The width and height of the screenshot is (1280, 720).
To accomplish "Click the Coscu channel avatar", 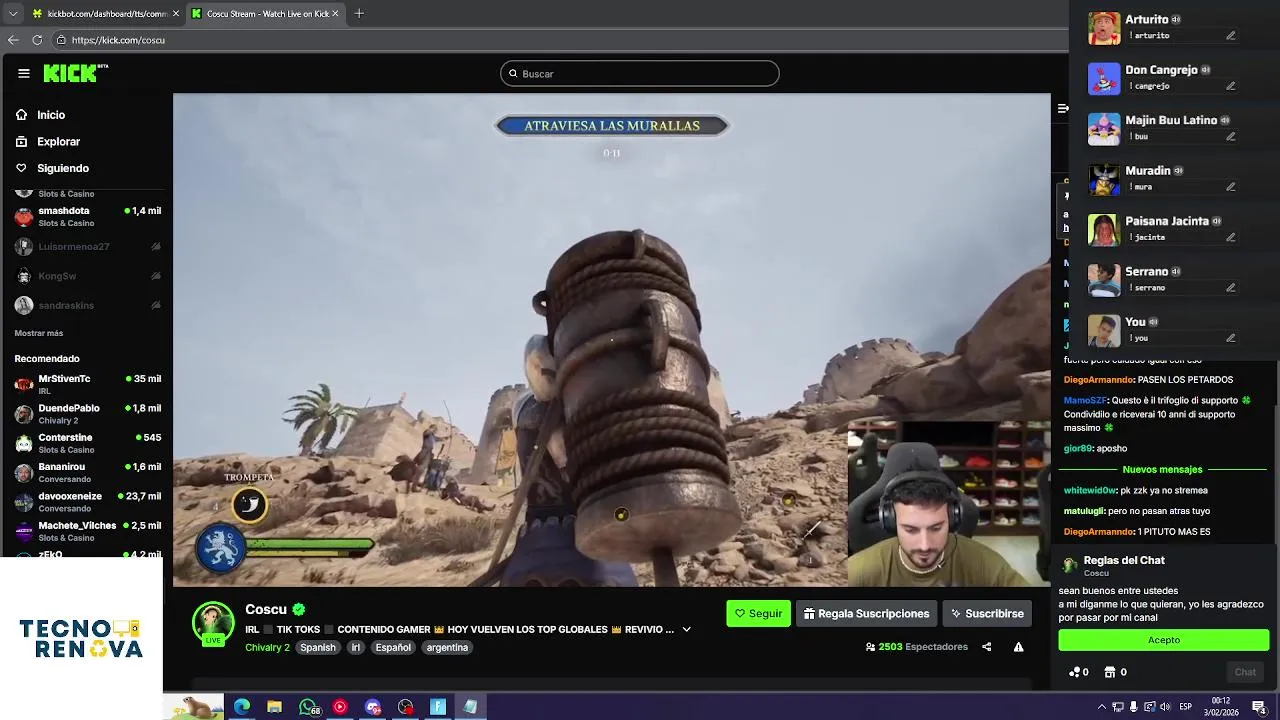I will pos(213,623).
